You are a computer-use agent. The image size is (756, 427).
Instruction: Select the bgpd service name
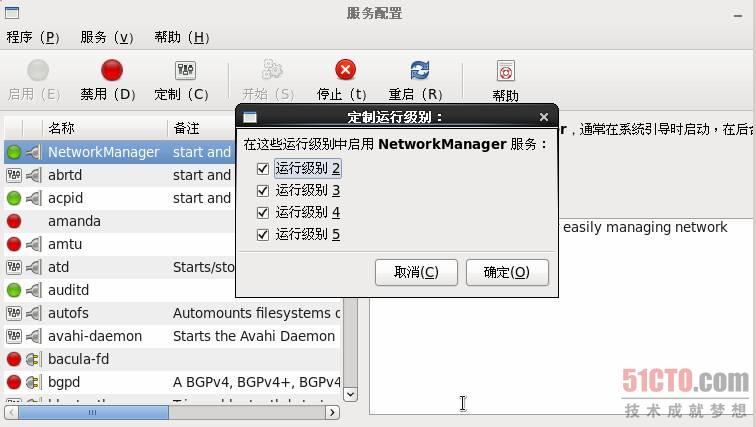pos(64,382)
